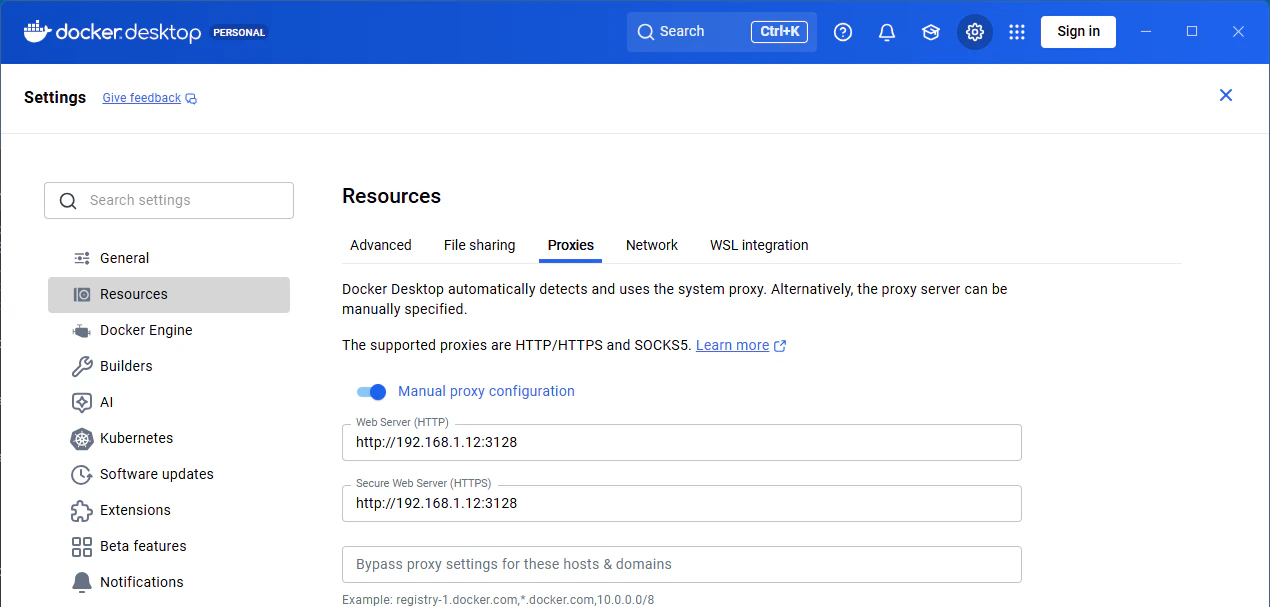The width and height of the screenshot is (1270, 607).
Task: Click the Extensions puzzle piece icon
Action: pos(82,510)
